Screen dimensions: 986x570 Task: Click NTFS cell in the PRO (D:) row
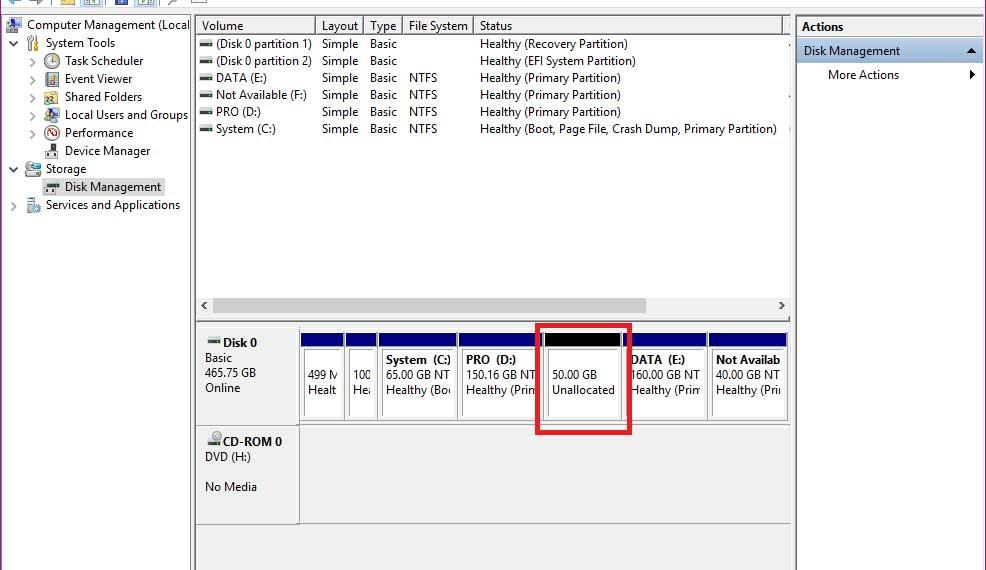tap(423, 112)
